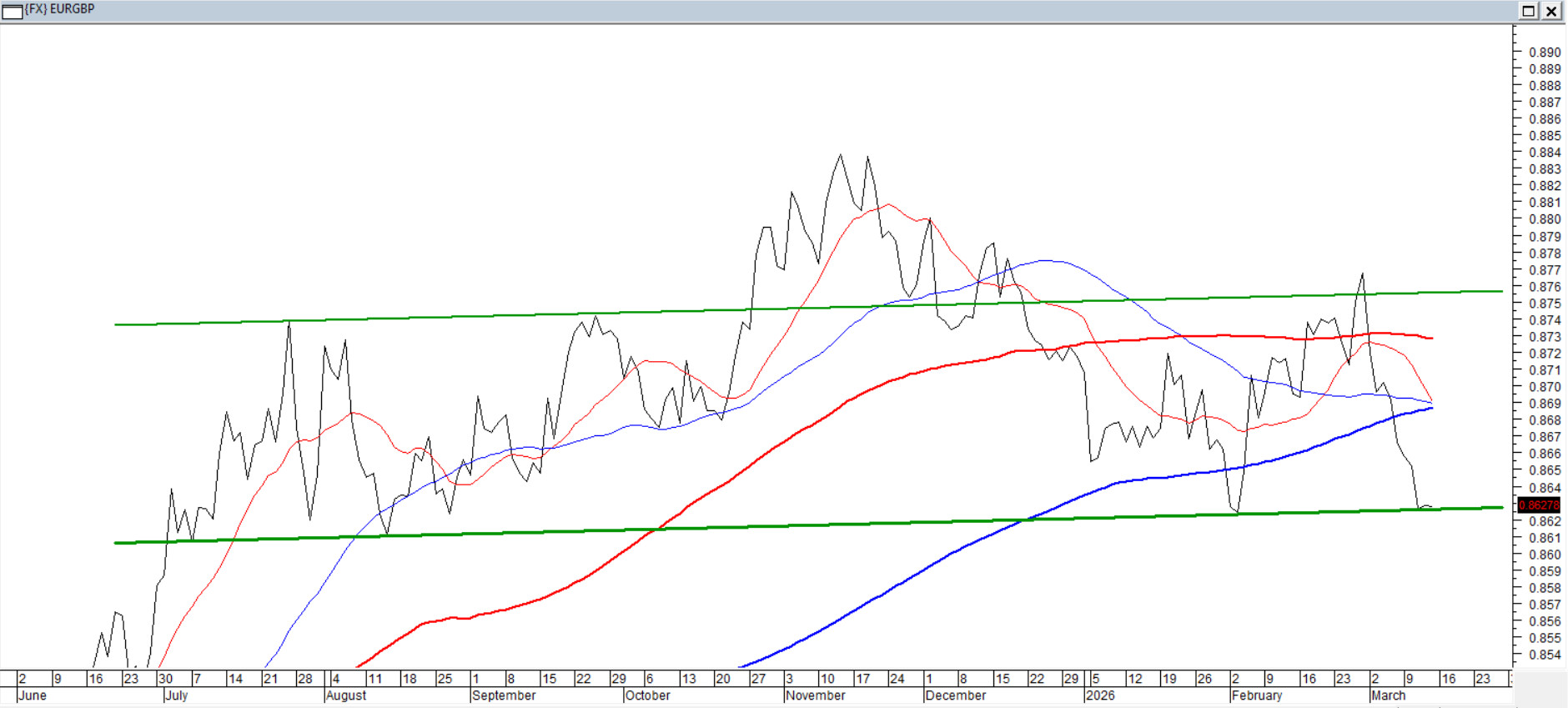Select the upper green resistance trendline
The image size is (1568, 708).
(500, 315)
